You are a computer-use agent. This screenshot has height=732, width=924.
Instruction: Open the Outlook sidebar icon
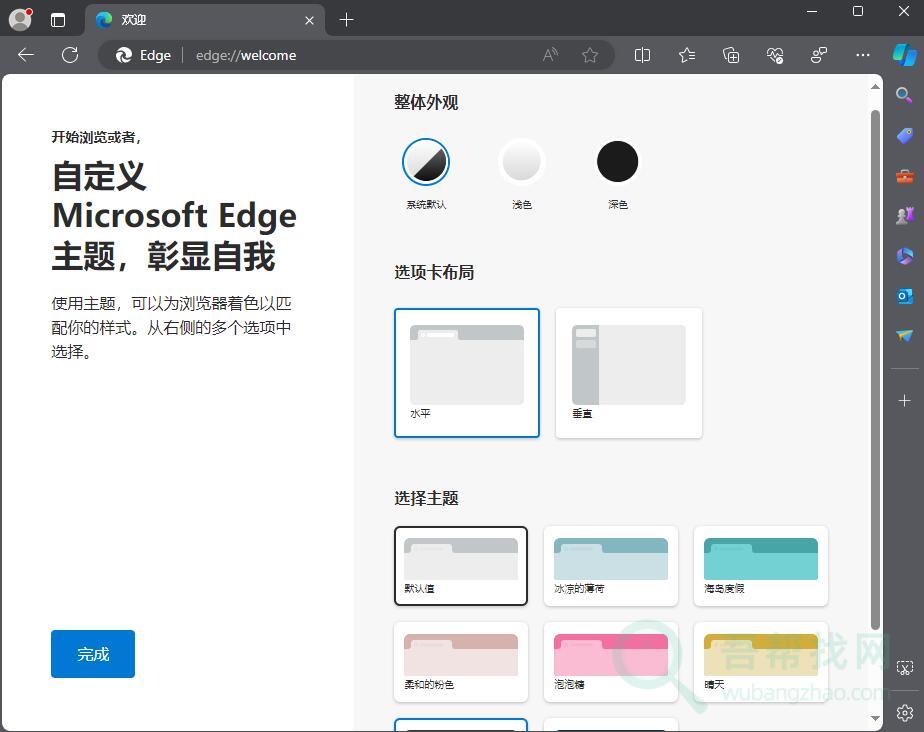904,296
